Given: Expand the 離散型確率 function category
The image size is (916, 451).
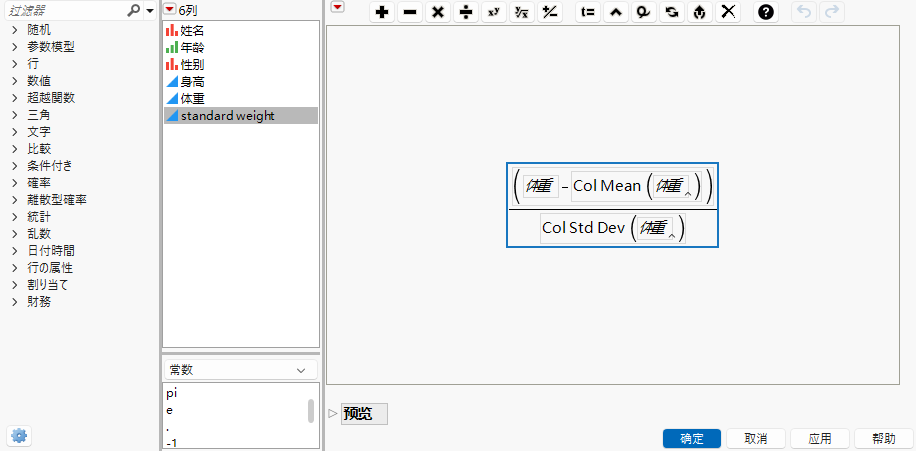Looking at the screenshot, I should pyautogui.click(x=15, y=200).
